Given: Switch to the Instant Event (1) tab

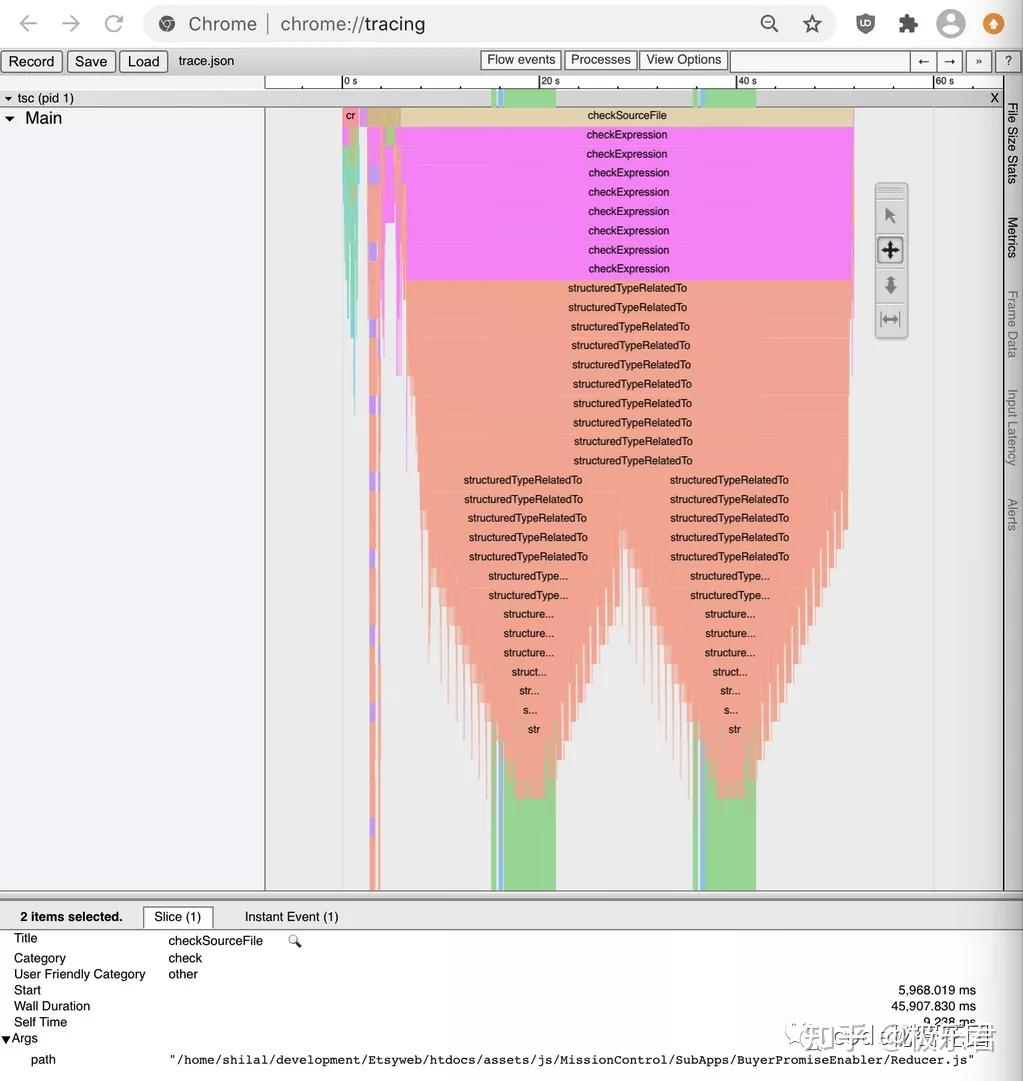Looking at the screenshot, I should pyautogui.click(x=290, y=916).
